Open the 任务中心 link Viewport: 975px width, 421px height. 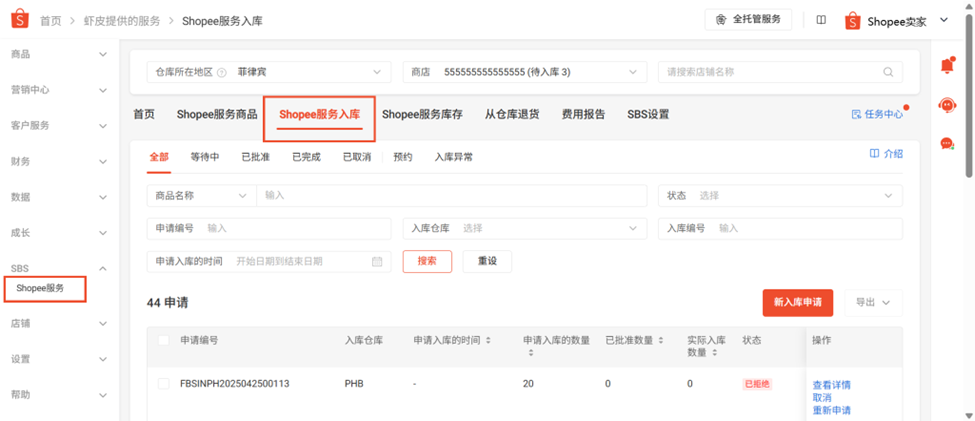click(877, 114)
